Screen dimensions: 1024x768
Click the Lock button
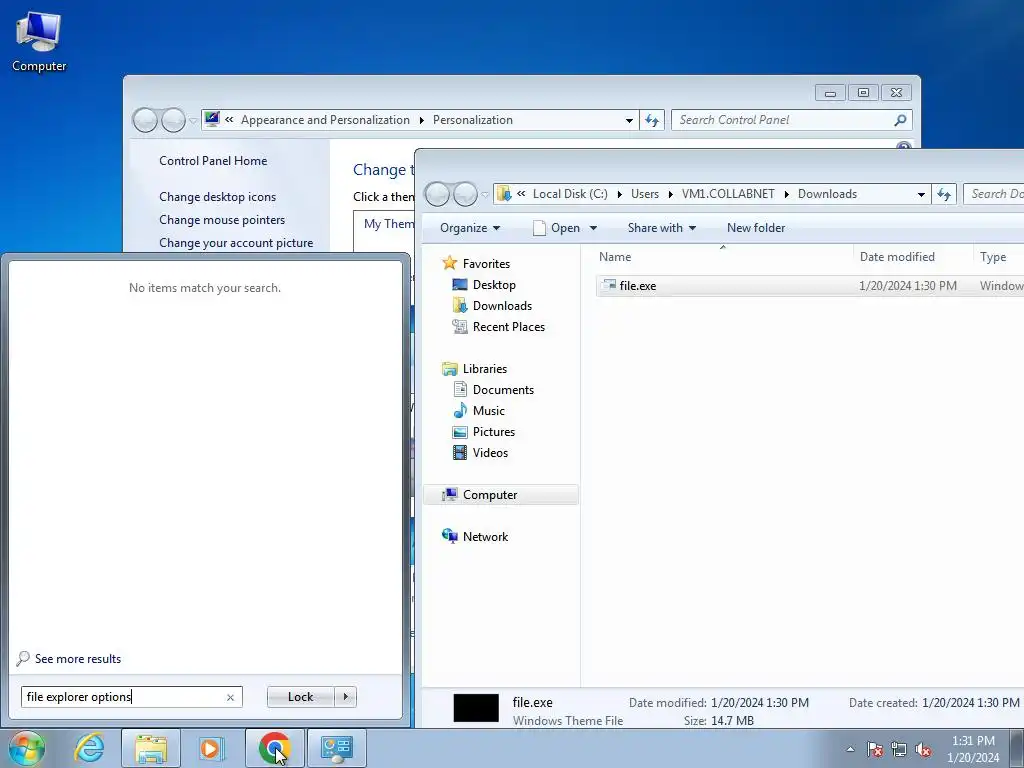[300, 697]
